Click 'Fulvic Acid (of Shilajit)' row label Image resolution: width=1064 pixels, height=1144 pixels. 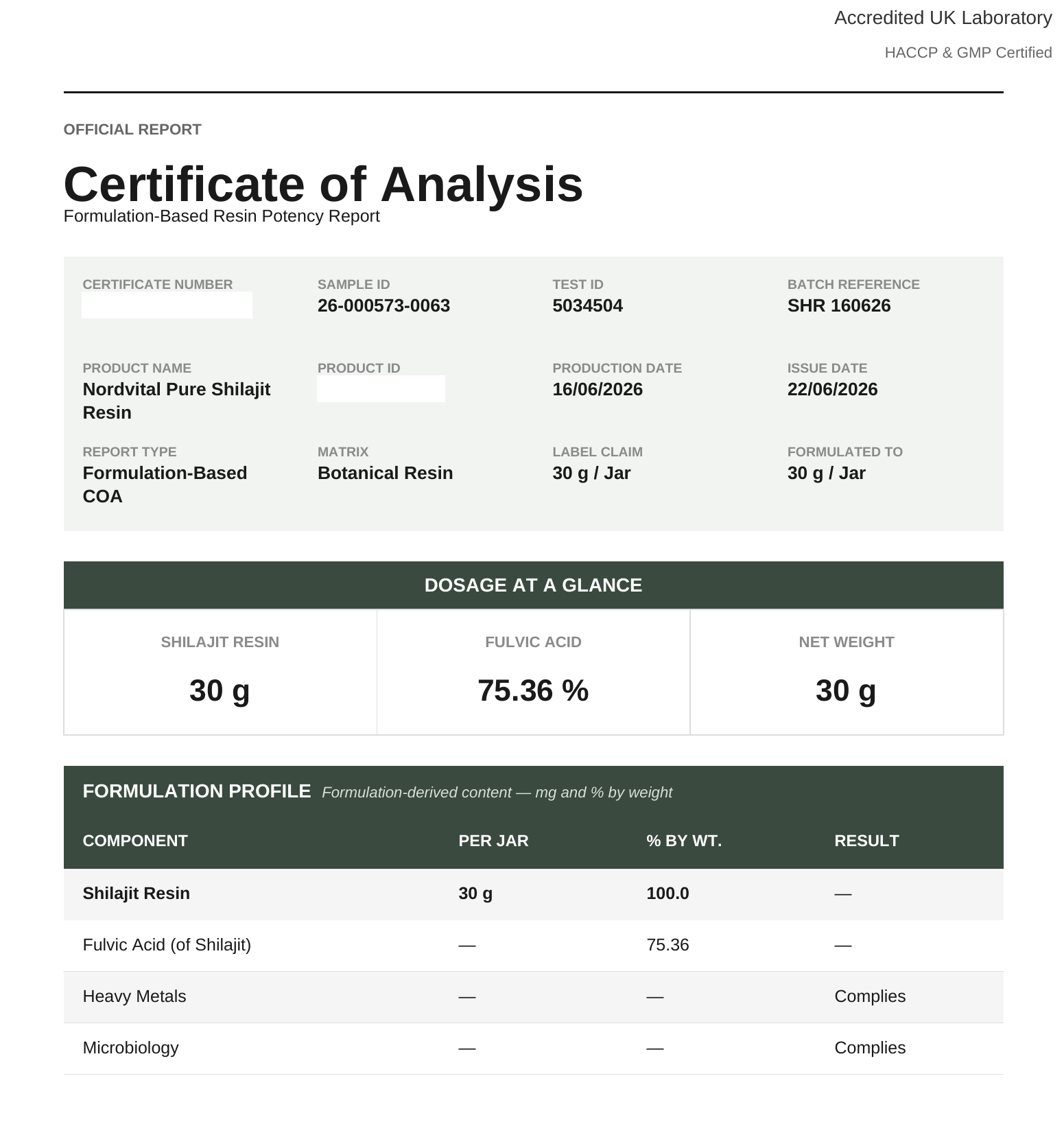pyautogui.click(x=167, y=945)
